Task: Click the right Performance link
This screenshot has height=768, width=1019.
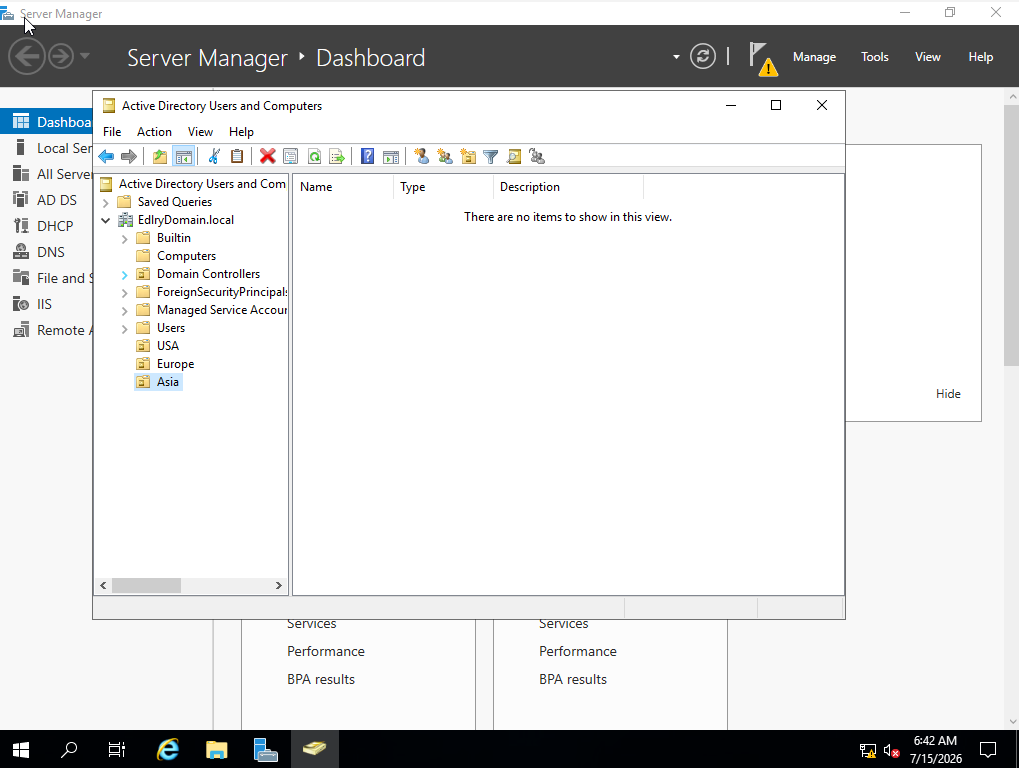Action: [x=578, y=651]
